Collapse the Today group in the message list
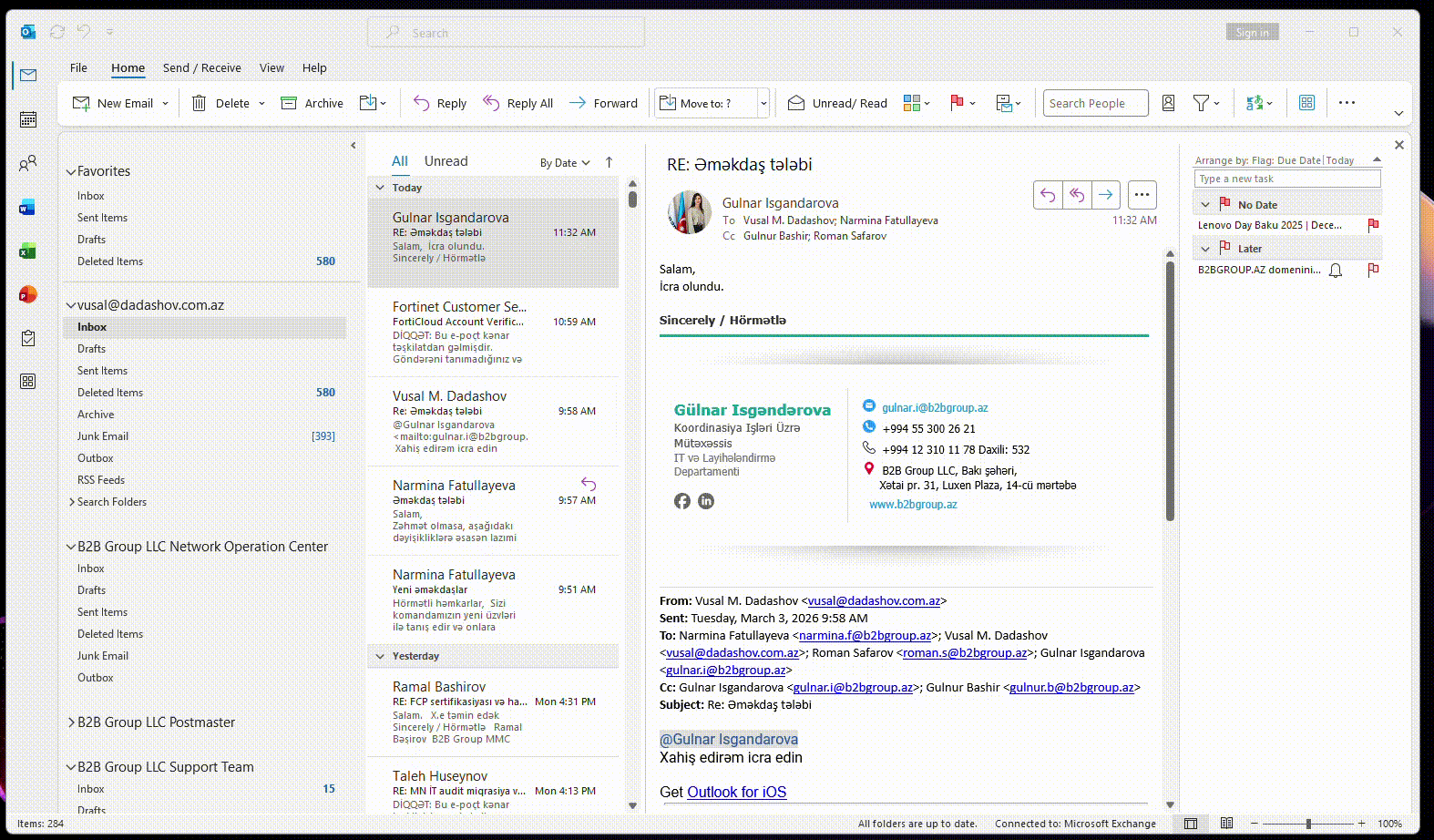This screenshot has width=1434, height=840. 380,188
